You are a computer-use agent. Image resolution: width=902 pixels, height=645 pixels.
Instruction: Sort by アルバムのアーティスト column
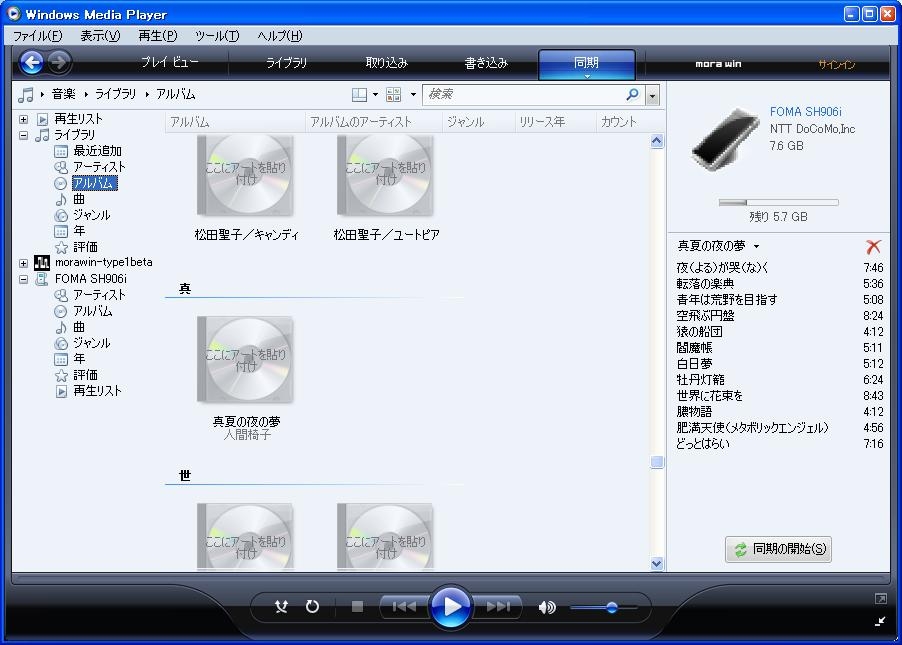pyautogui.click(x=374, y=122)
